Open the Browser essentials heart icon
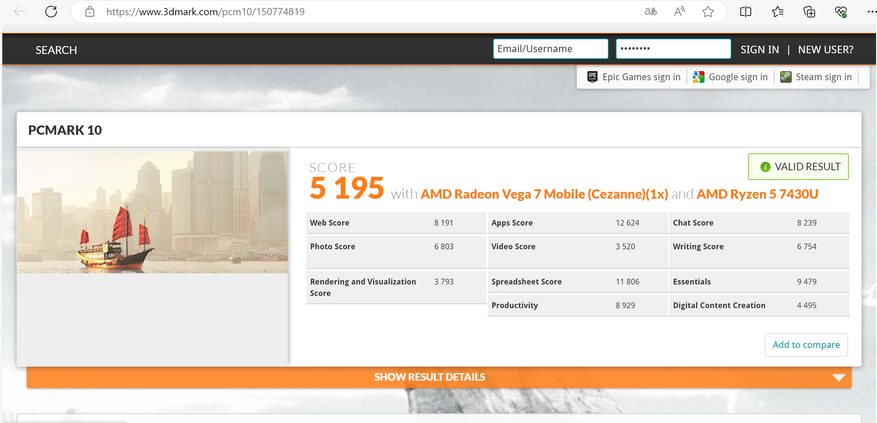The height and width of the screenshot is (423, 877). coord(841,11)
